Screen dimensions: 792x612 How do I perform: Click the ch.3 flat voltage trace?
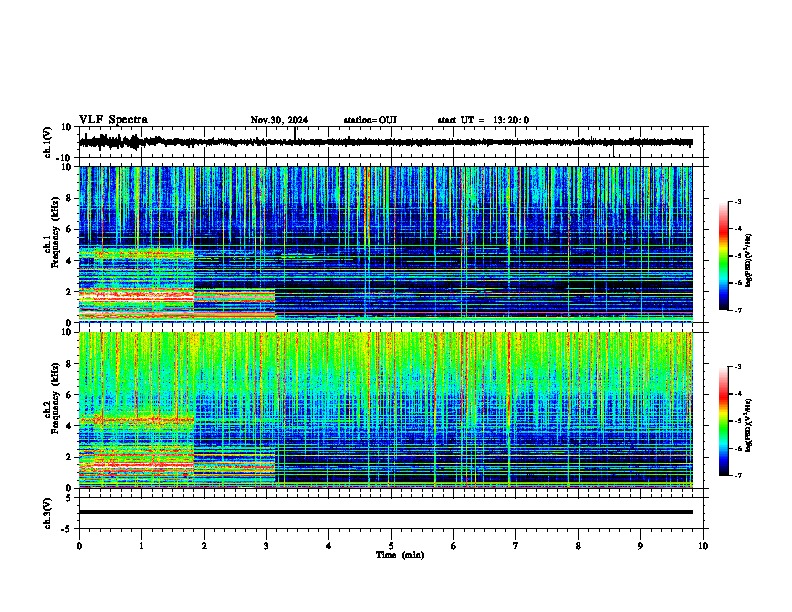386,512
